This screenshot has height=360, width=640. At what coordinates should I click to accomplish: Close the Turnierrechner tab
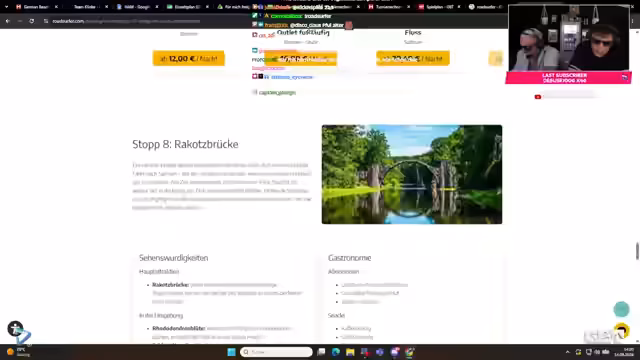408,7
